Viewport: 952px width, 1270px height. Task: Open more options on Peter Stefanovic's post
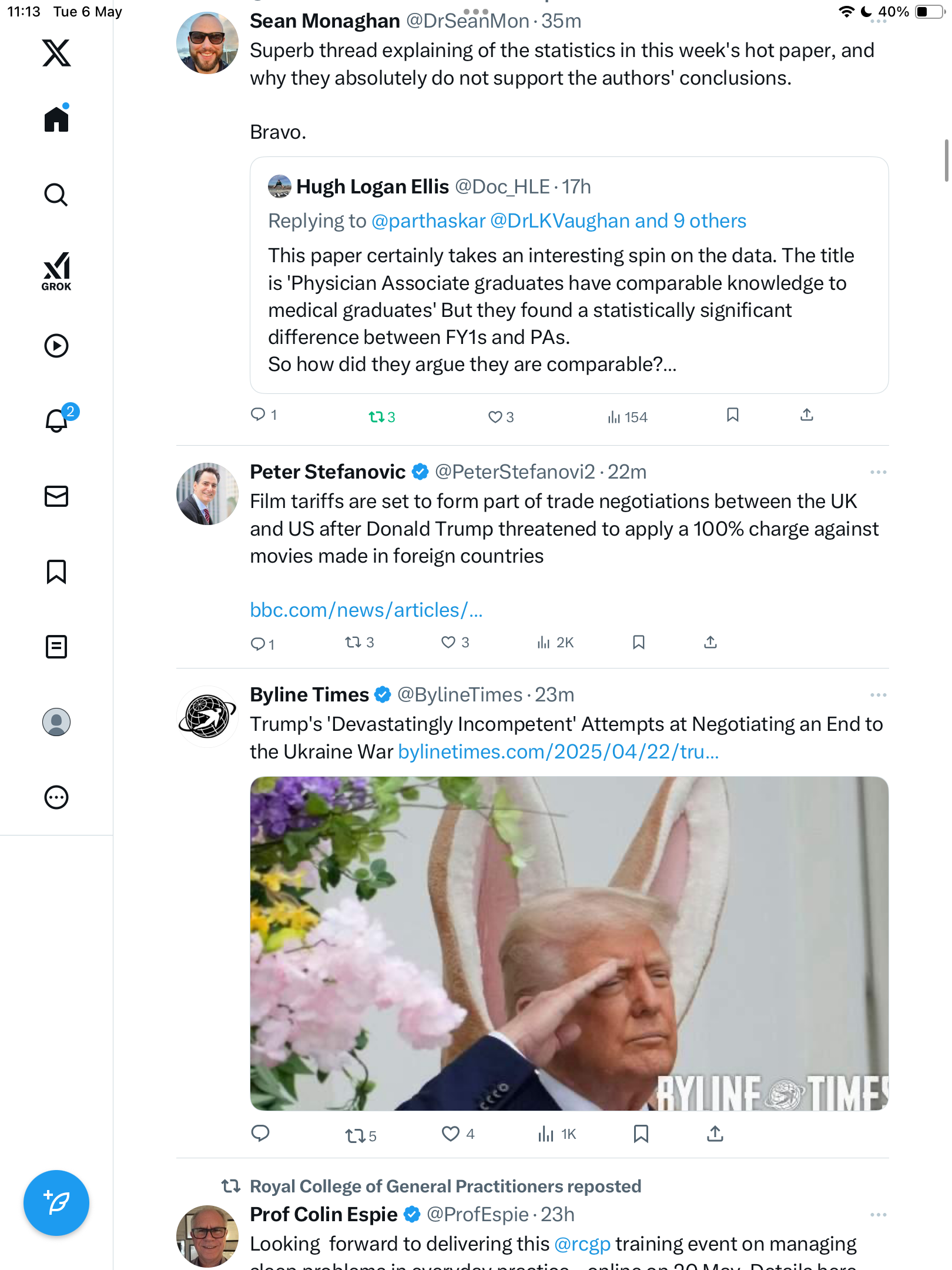click(878, 472)
